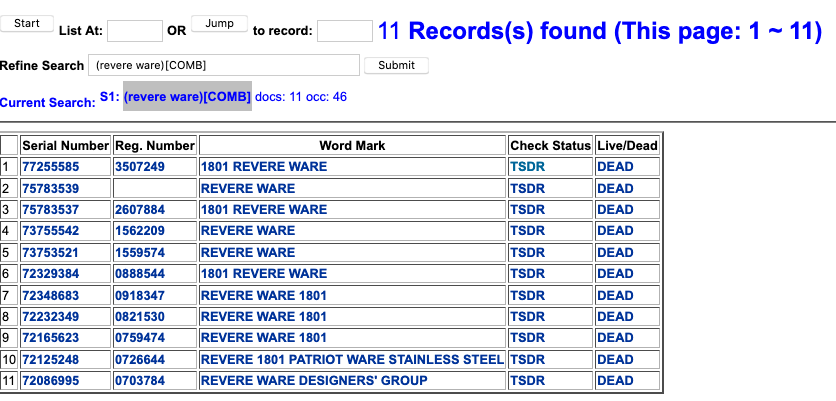Screen dimensions: 836x401
Task: Check TSDR status for serial 72125248
Action: (528, 359)
